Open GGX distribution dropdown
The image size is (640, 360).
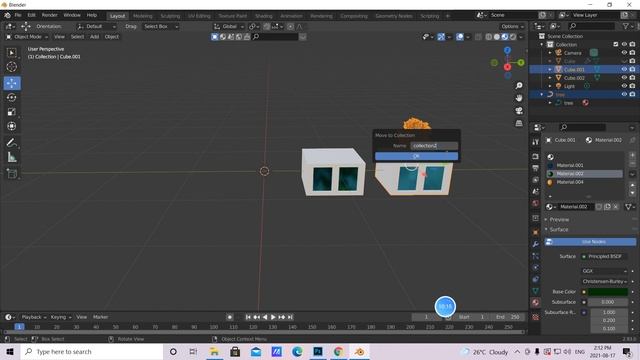(604, 271)
